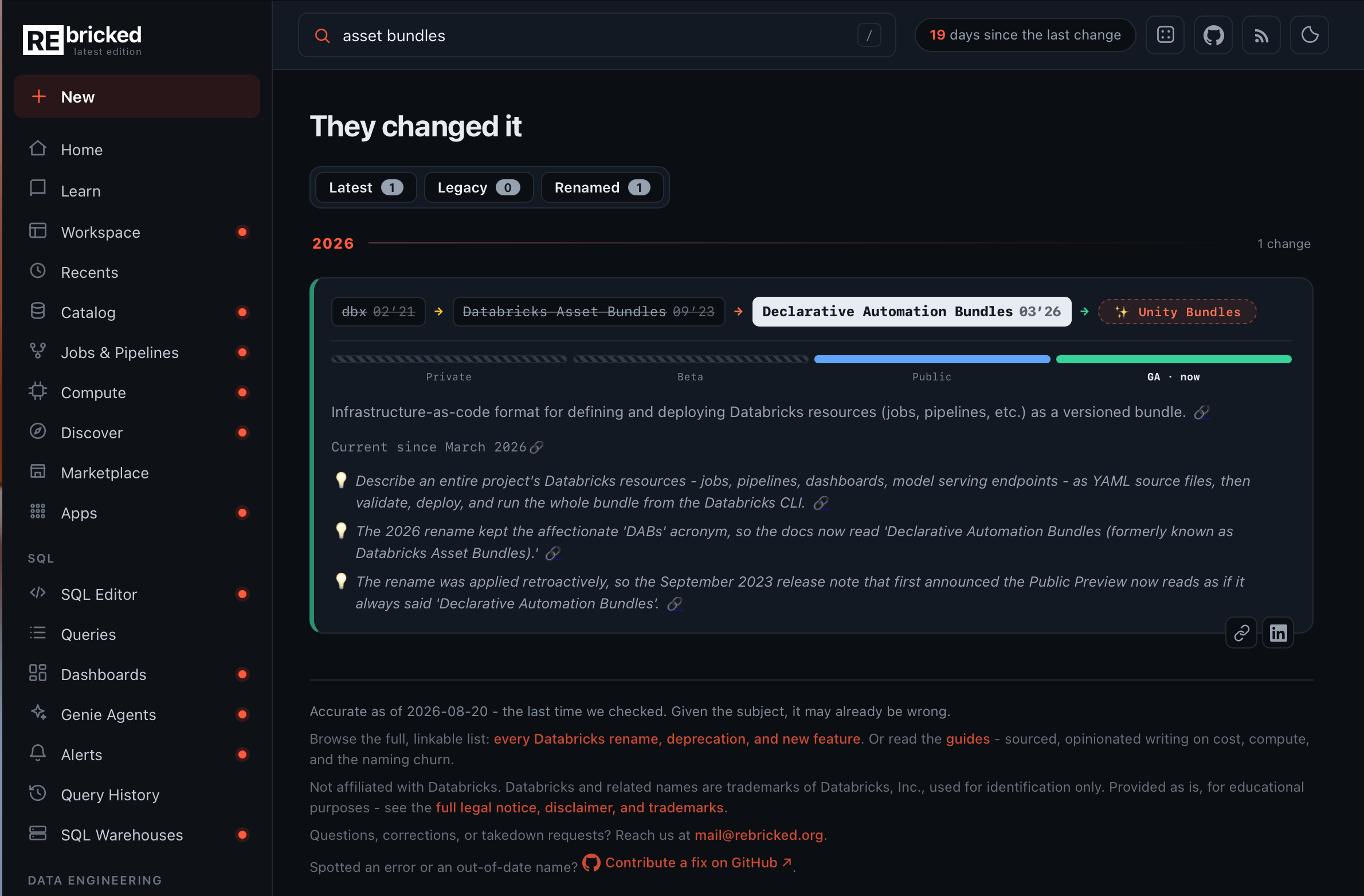Select the dbx 02'21 name chip

pos(378,312)
